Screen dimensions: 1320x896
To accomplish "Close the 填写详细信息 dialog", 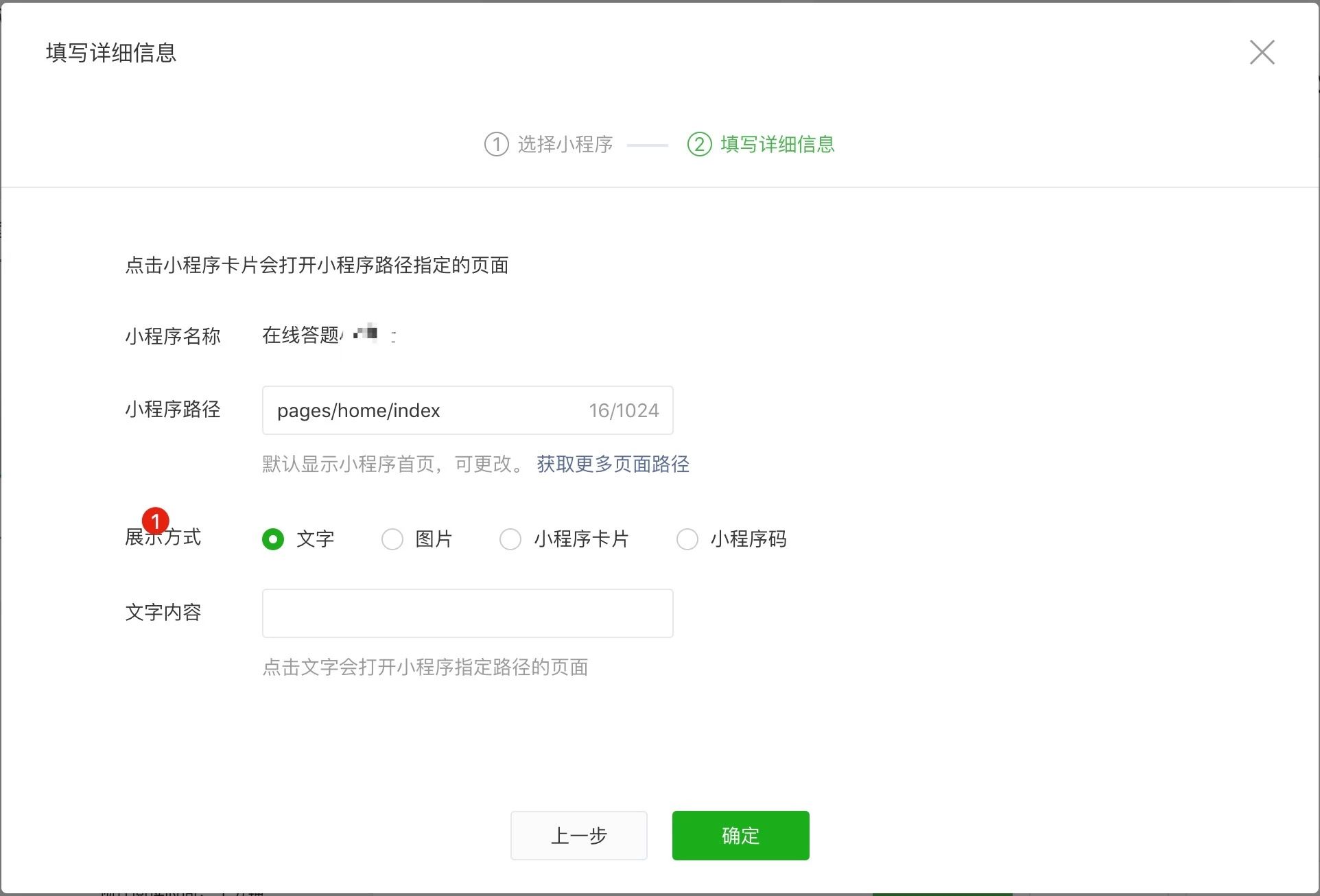I will click(1262, 52).
